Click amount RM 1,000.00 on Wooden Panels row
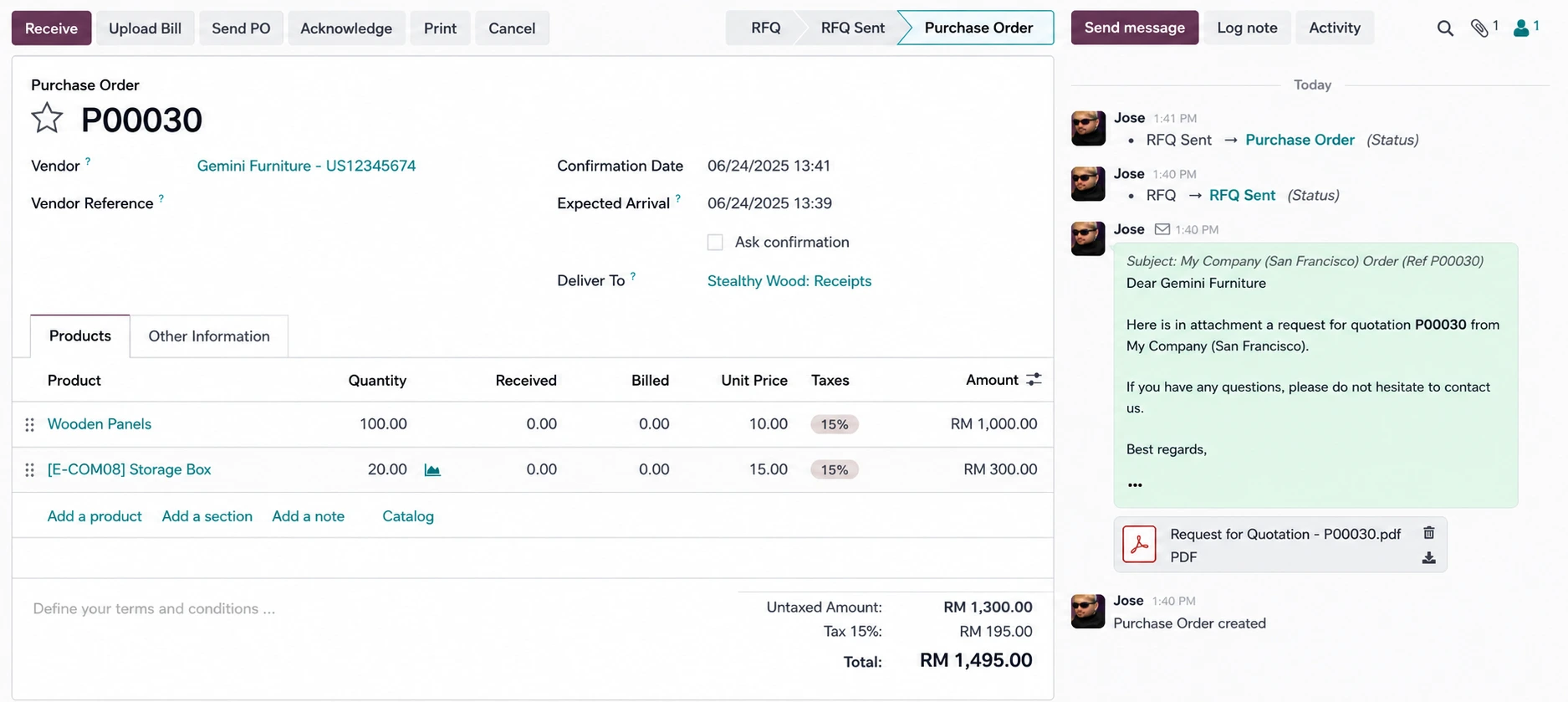Viewport: 1568px width, 702px height. coord(993,424)
